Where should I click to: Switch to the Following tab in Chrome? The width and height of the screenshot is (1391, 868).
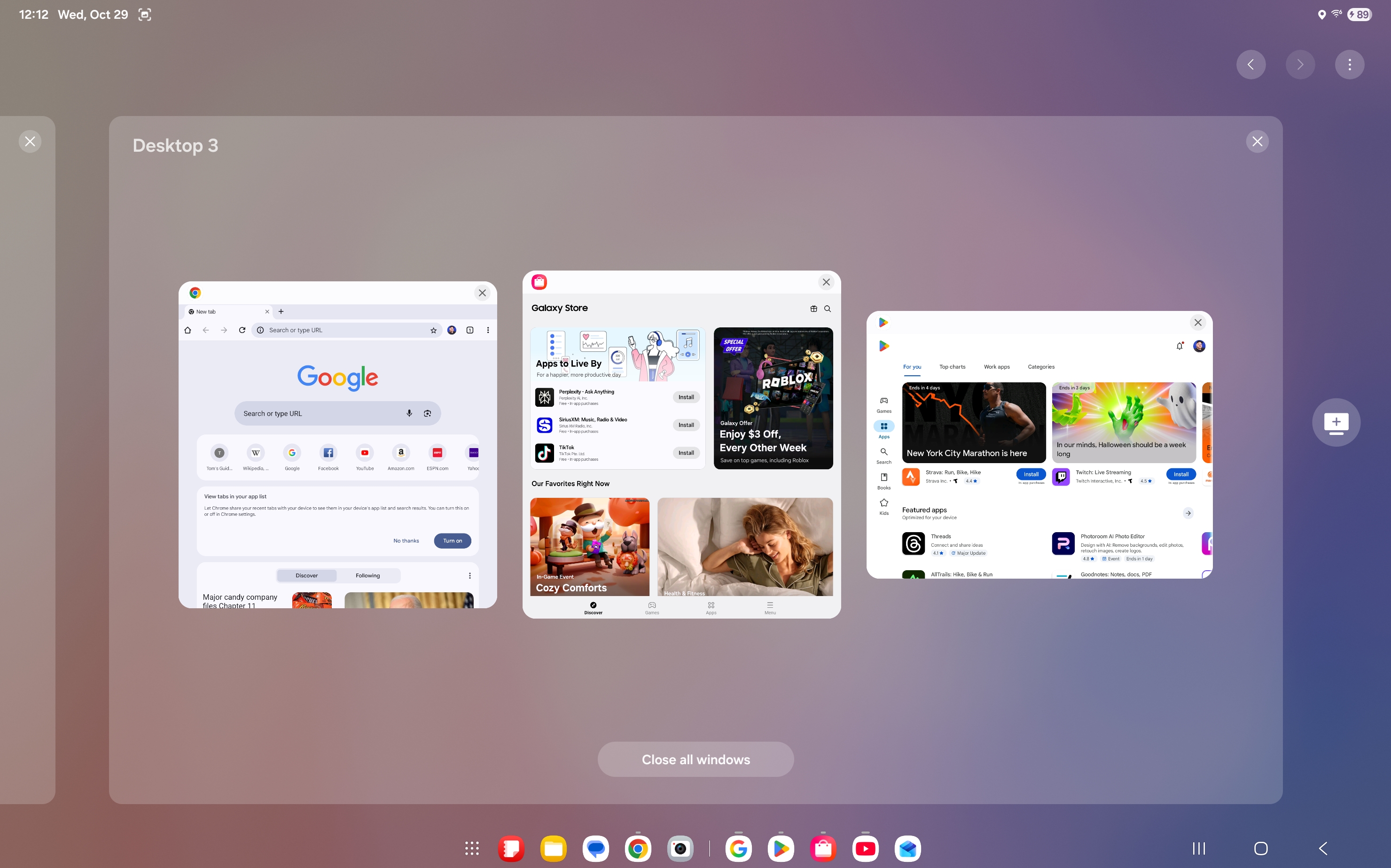tap(367, 575)
